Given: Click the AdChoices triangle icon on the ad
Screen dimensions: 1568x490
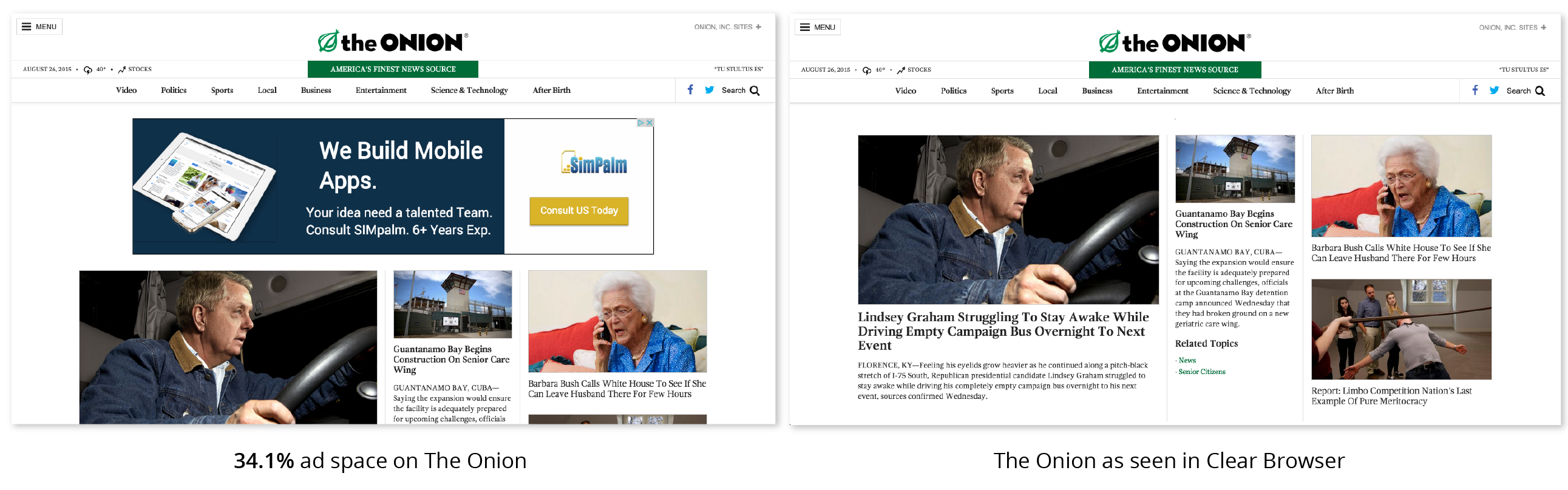Looking at the screenshot, I should [641, 123].
